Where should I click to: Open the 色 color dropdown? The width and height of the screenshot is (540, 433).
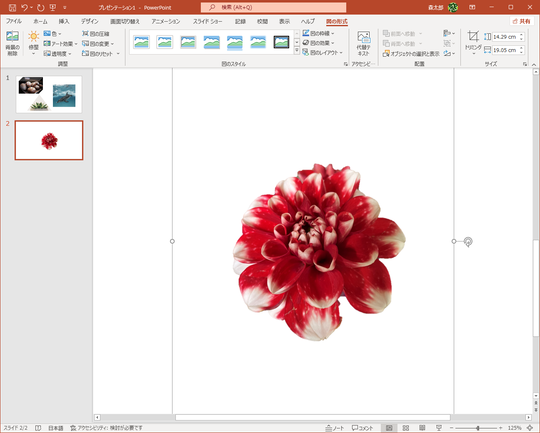[52, 34]
